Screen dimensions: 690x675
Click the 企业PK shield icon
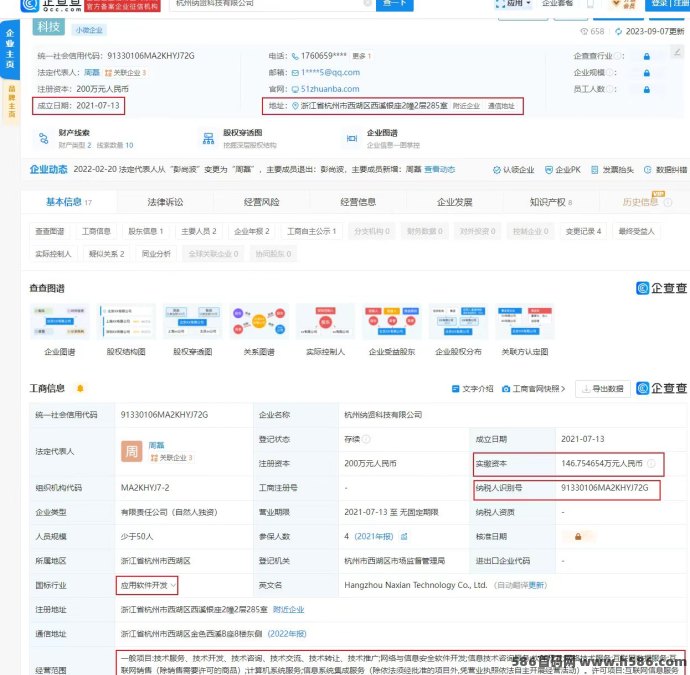[548, 170]
